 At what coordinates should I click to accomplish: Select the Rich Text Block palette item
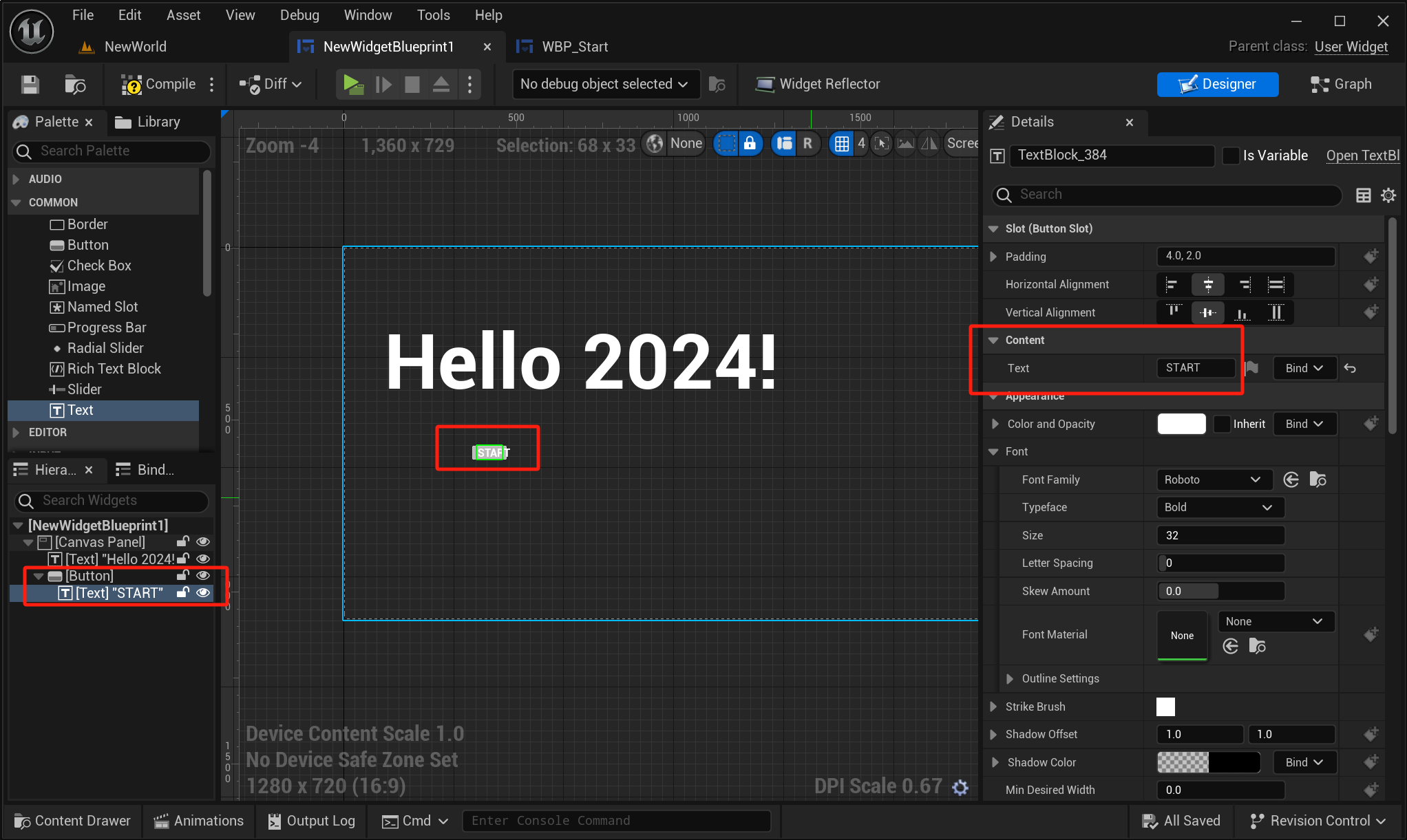click(105, 369)
